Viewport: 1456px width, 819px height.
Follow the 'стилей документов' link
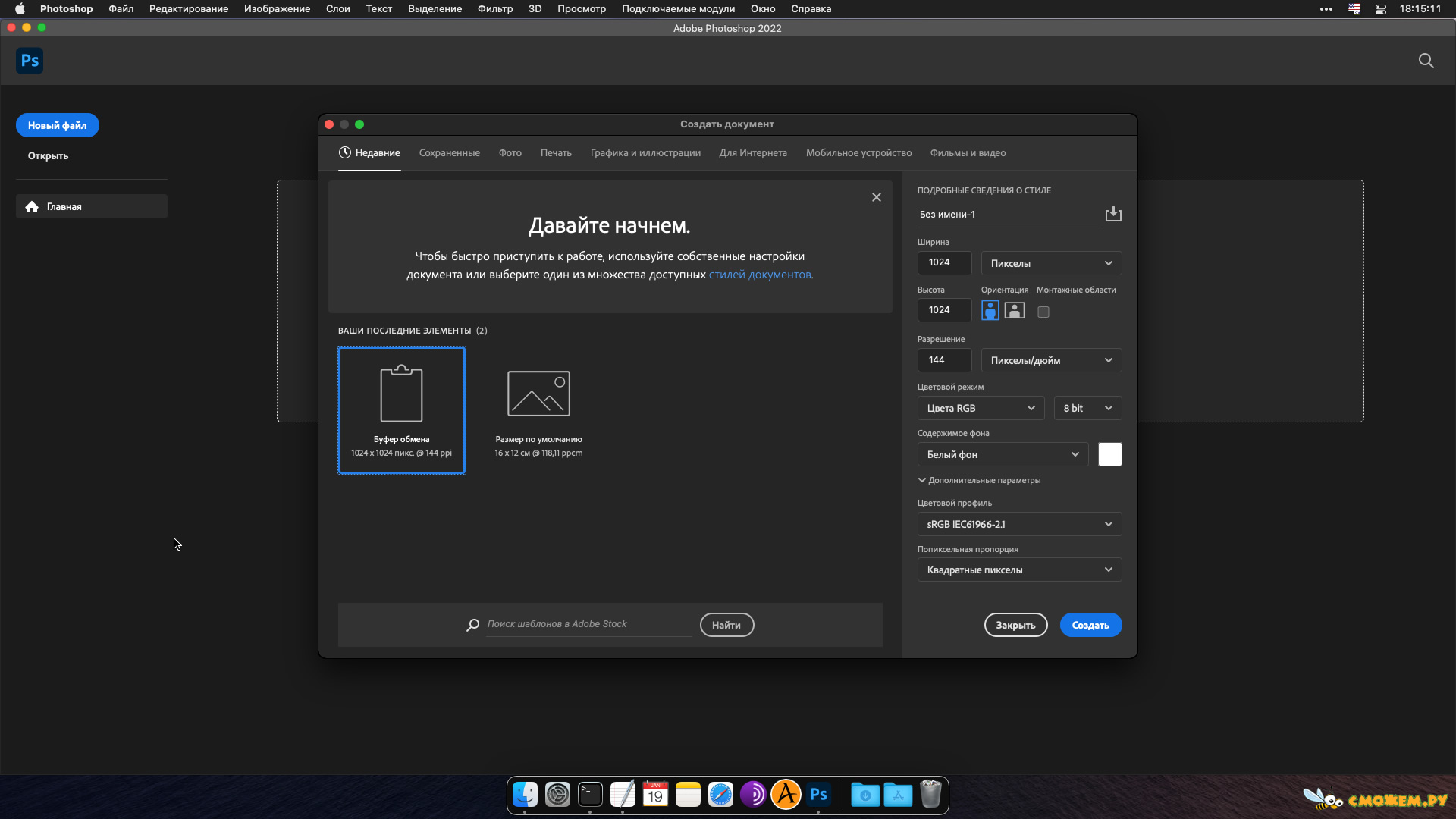point(759,275)
